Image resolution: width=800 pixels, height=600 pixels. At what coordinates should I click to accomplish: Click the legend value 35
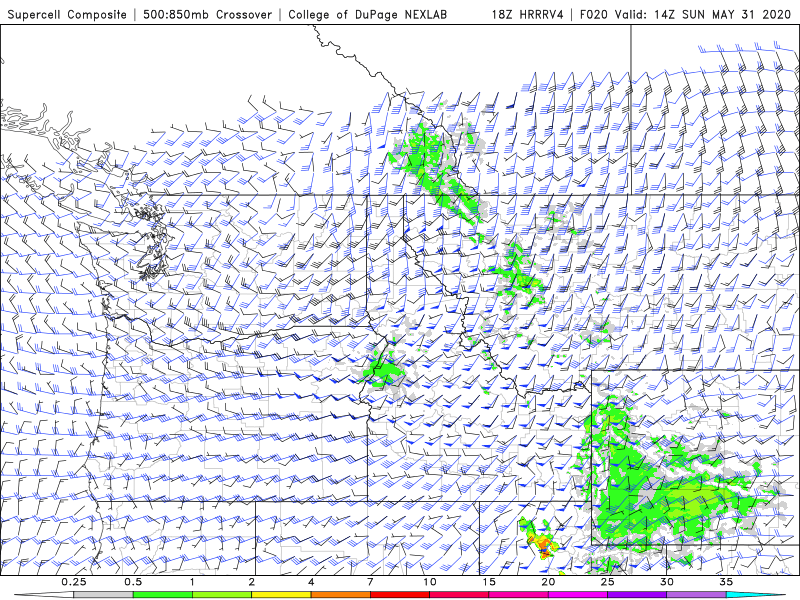point(726,582)
